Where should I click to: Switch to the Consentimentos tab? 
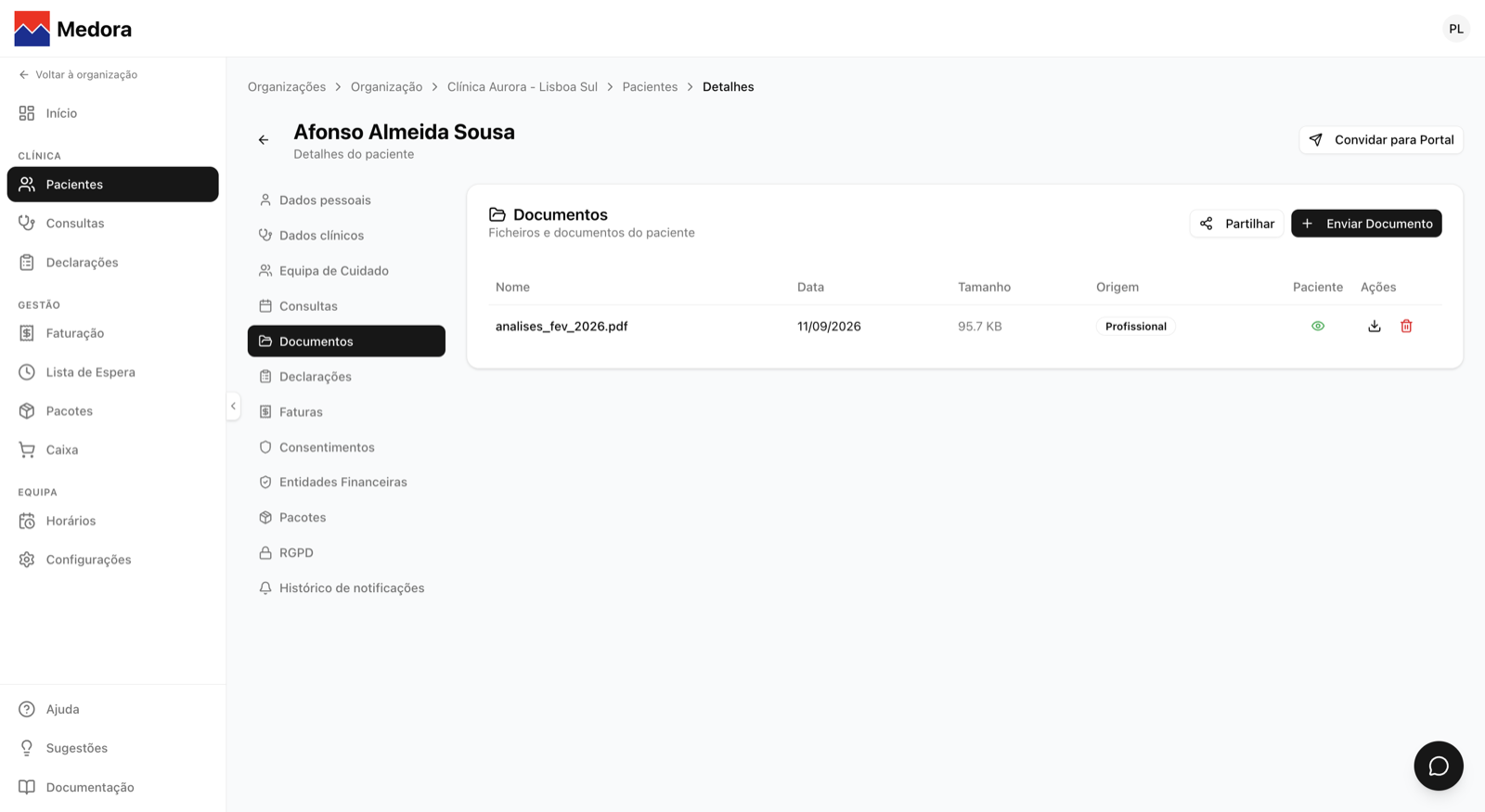click(346, 447)
